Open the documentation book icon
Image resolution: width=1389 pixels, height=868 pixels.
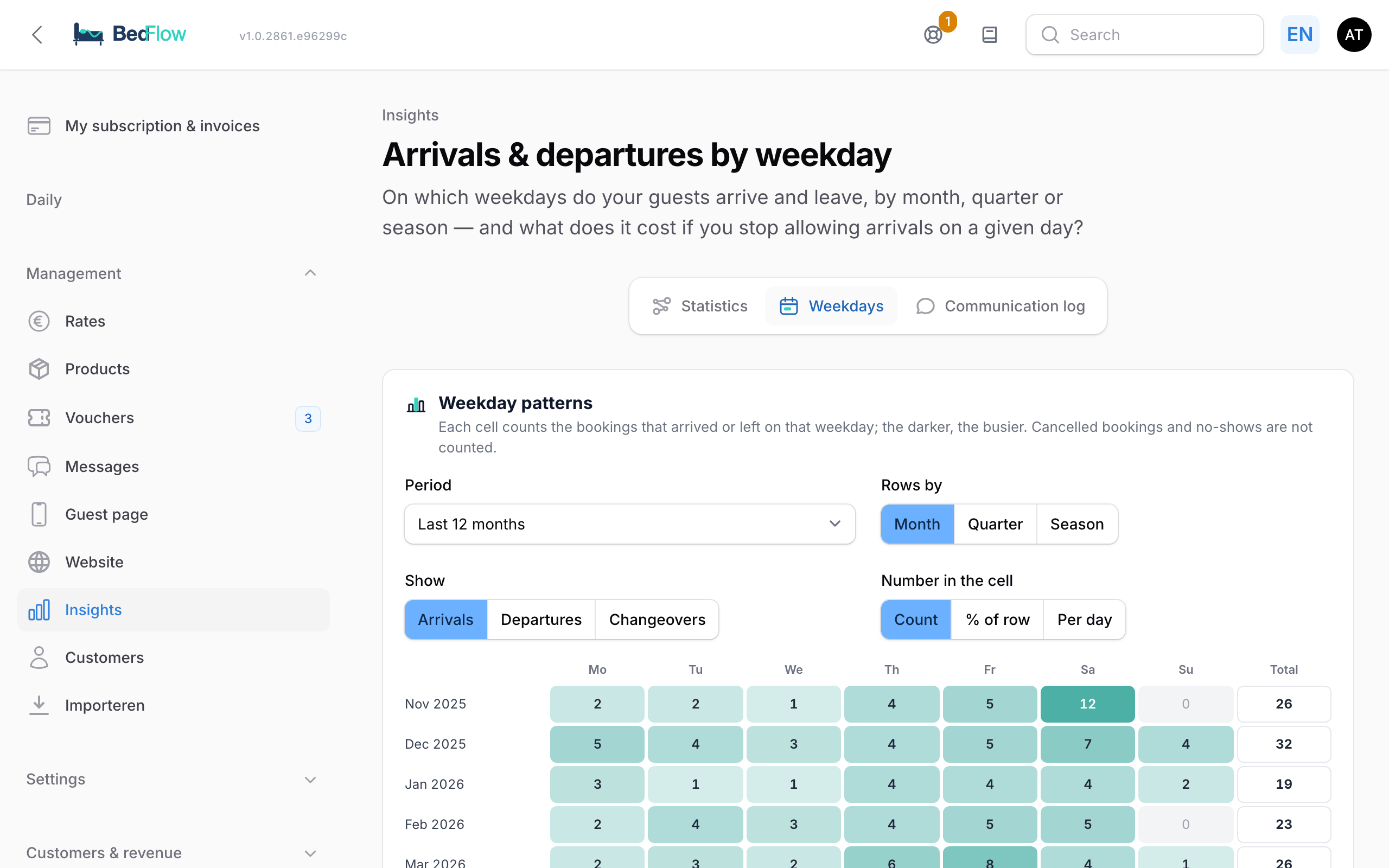click(x=990, y=34)
